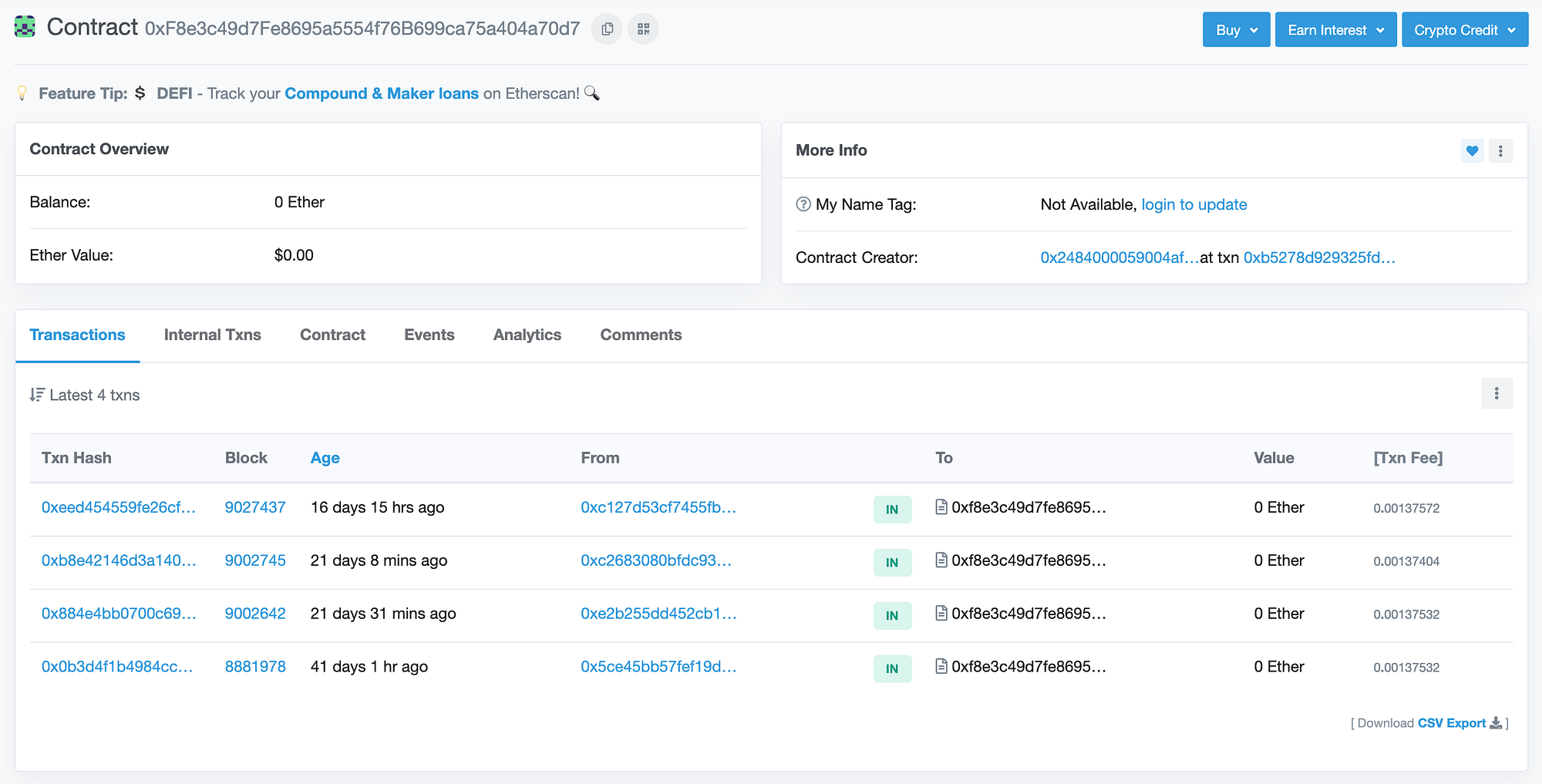View the Comments tab

click(641, 335)
